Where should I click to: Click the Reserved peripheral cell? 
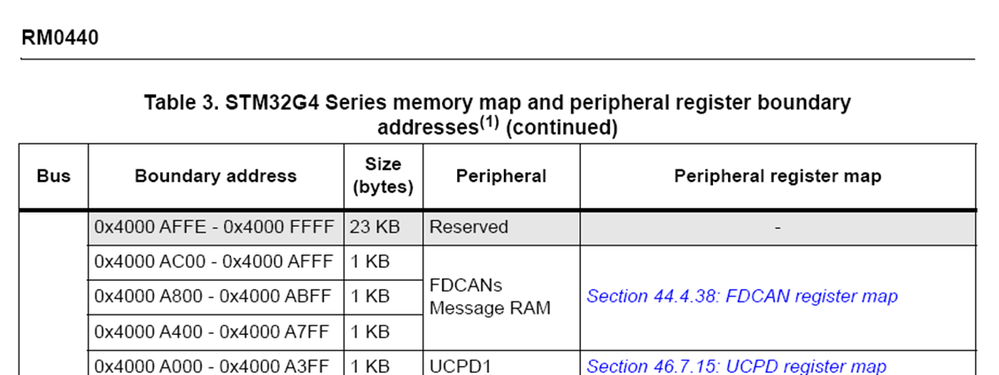click(501, 227)
